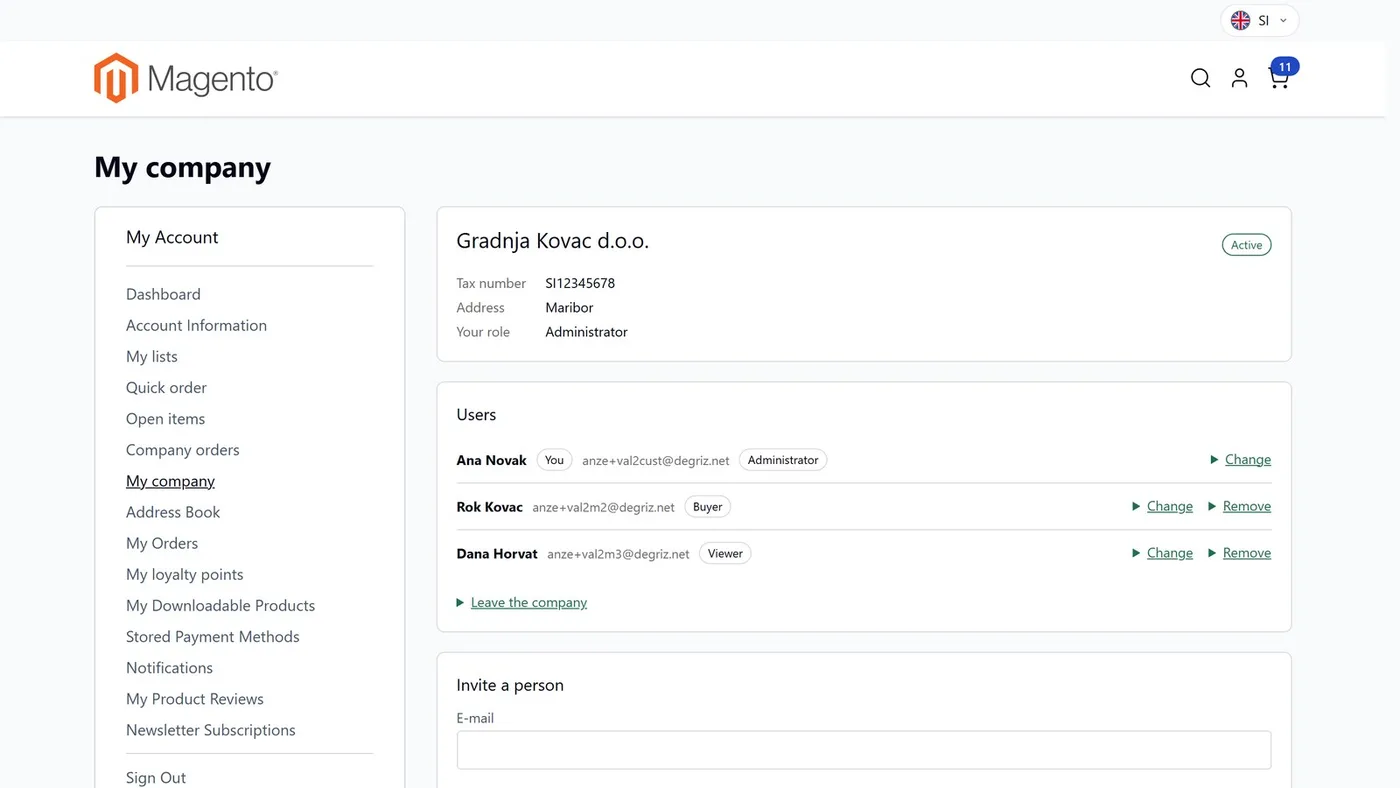Open Company orders
Screen dimensions: 1400x788
(182, 450)
